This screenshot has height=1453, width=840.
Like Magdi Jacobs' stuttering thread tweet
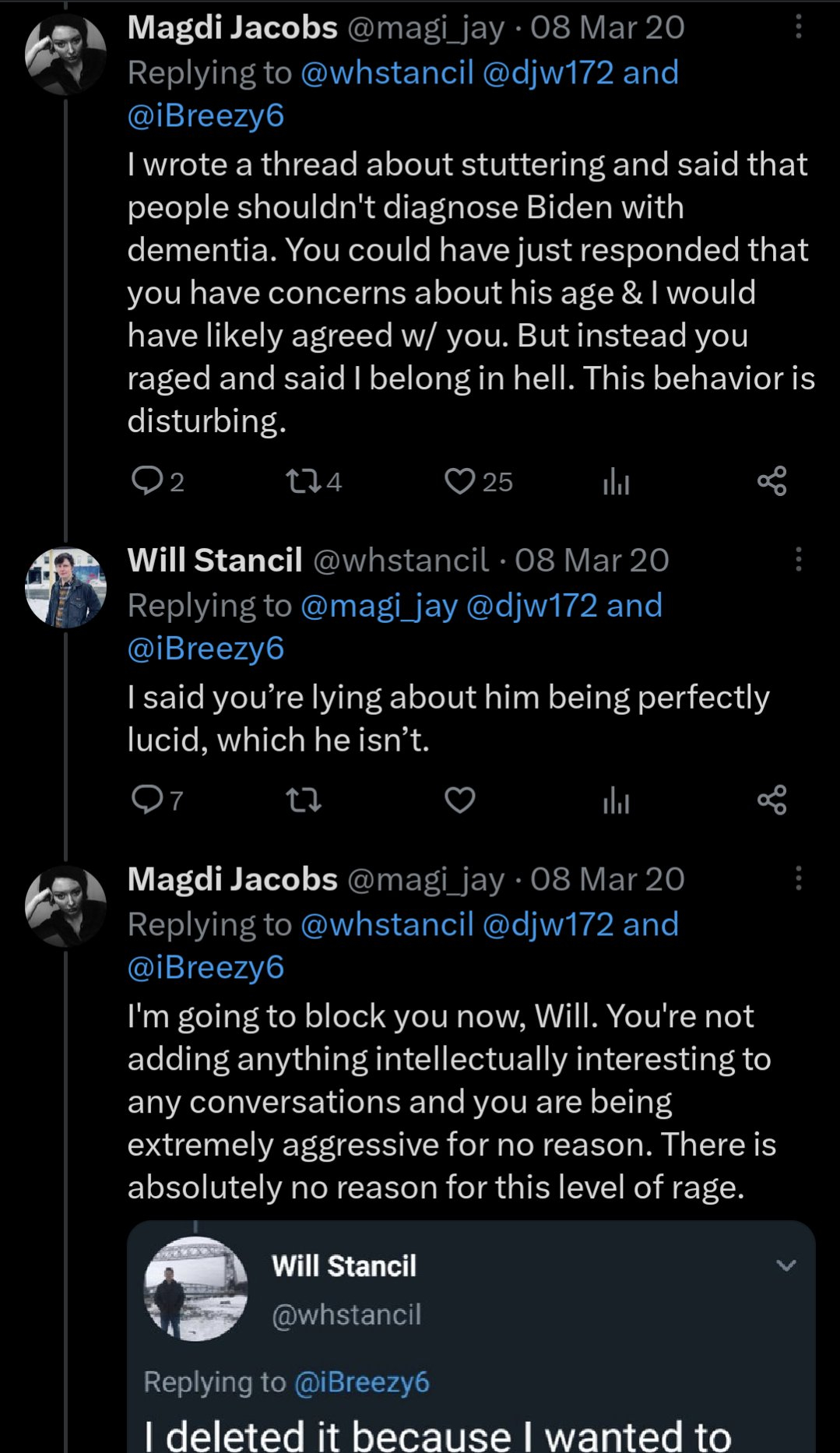pyautogui.click(x=460, y=481)
